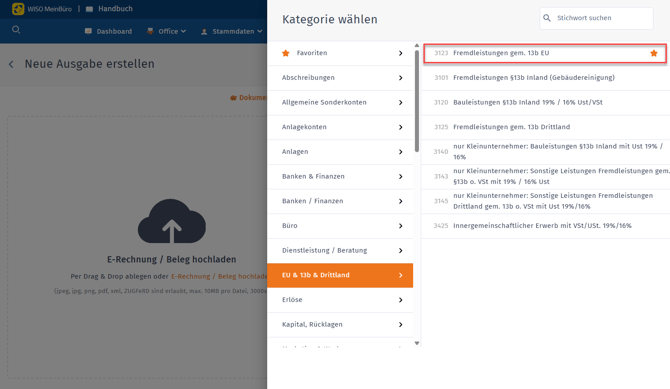Select the Favoriten star category
This screenshot has width=670, height=389.
click(340, 53)
